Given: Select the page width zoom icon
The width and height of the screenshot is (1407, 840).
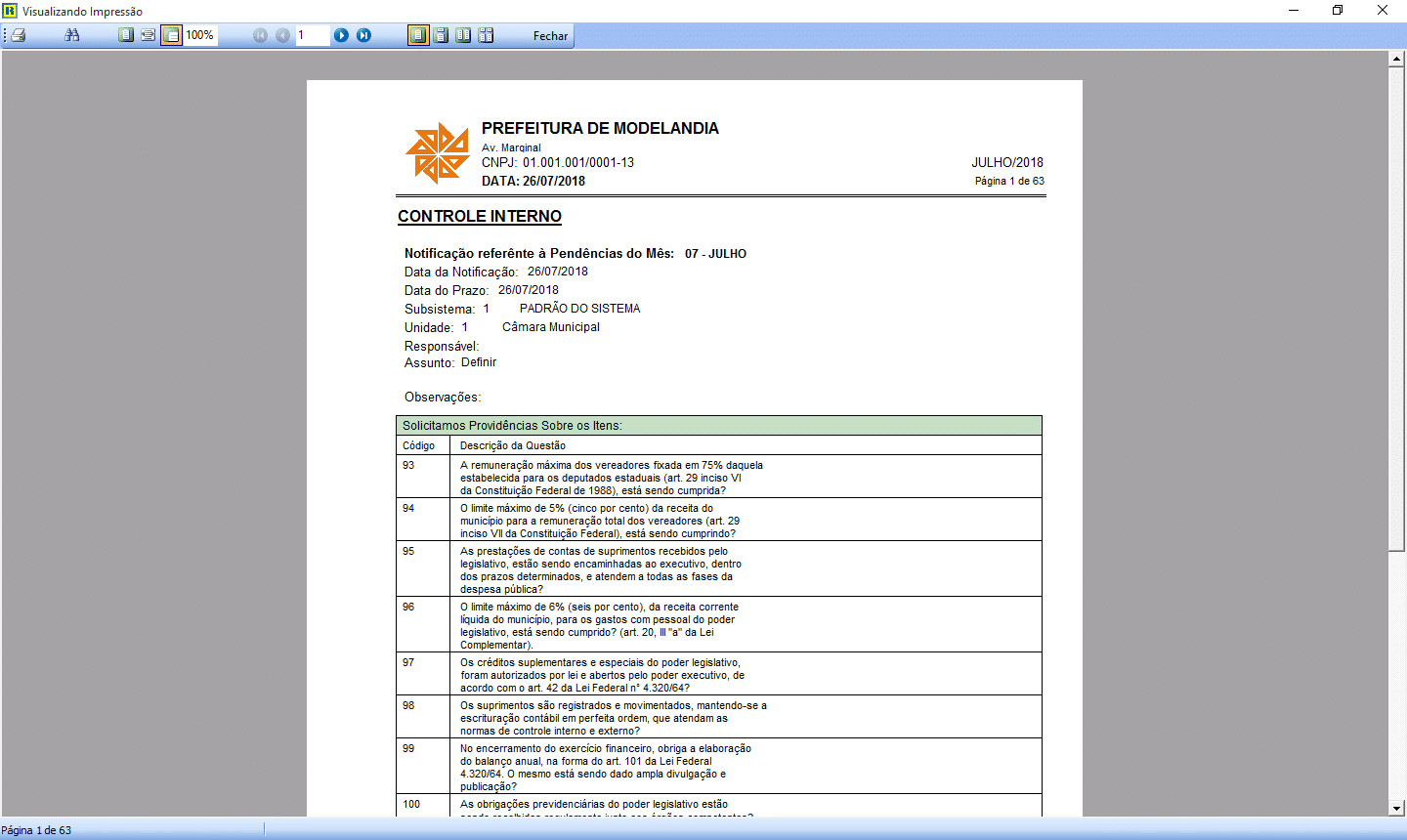Looking at the screenshot, I should (148, 35).
